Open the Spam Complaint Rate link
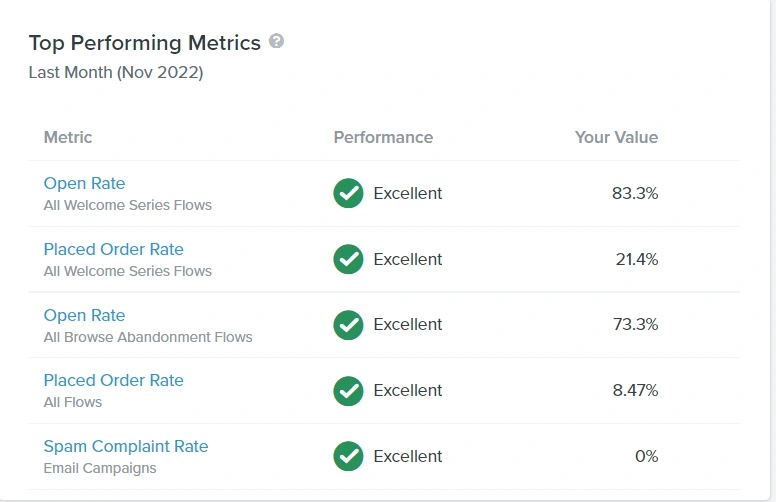 coord(125,446)
